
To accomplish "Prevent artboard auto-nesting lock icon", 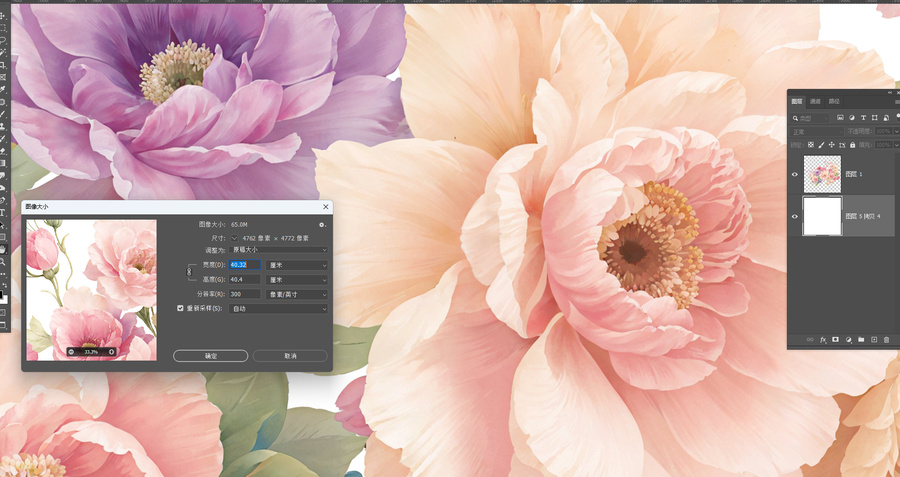I will pyautogui.click(x=842, y=145).
